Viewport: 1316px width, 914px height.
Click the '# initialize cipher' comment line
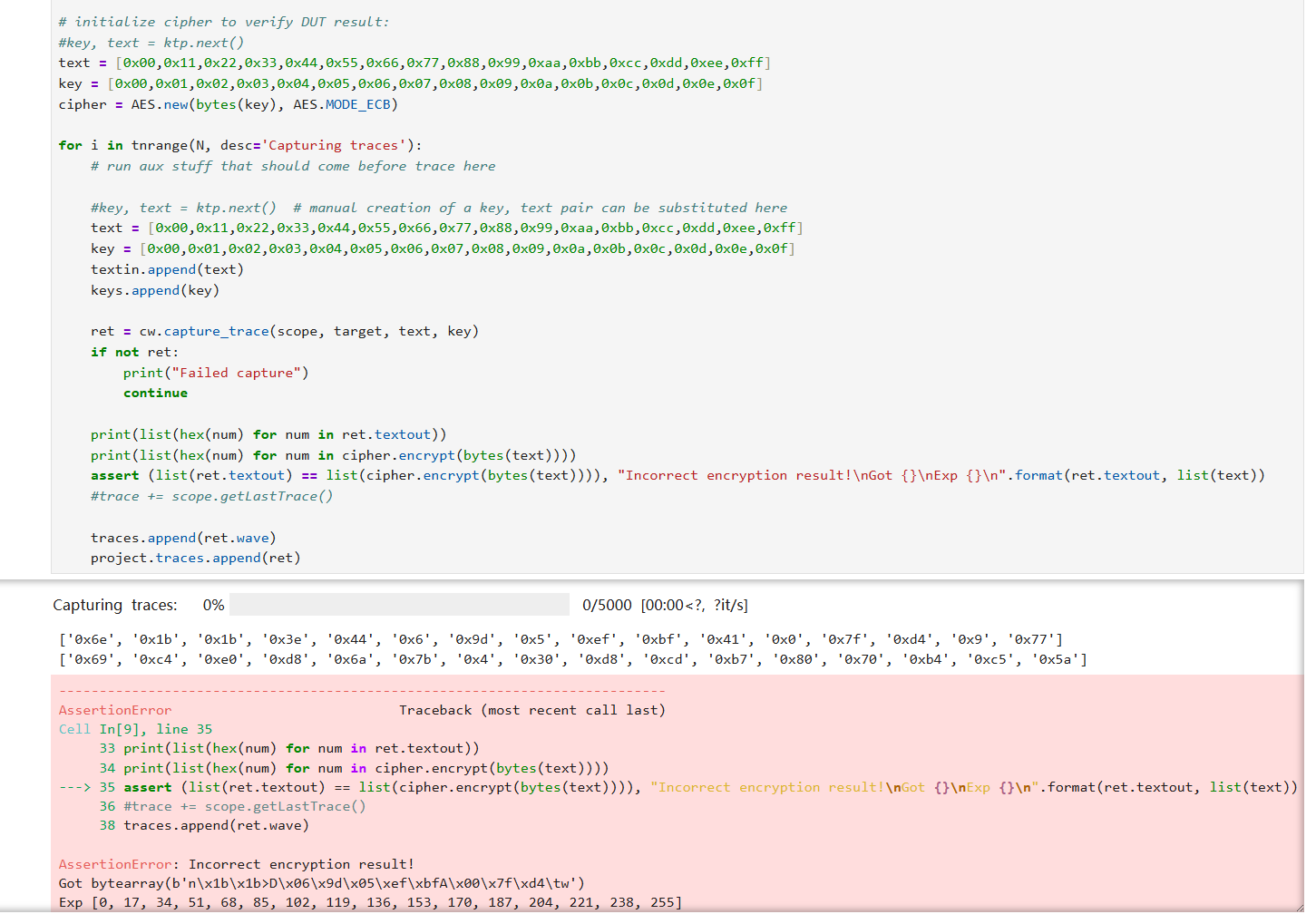223,22
